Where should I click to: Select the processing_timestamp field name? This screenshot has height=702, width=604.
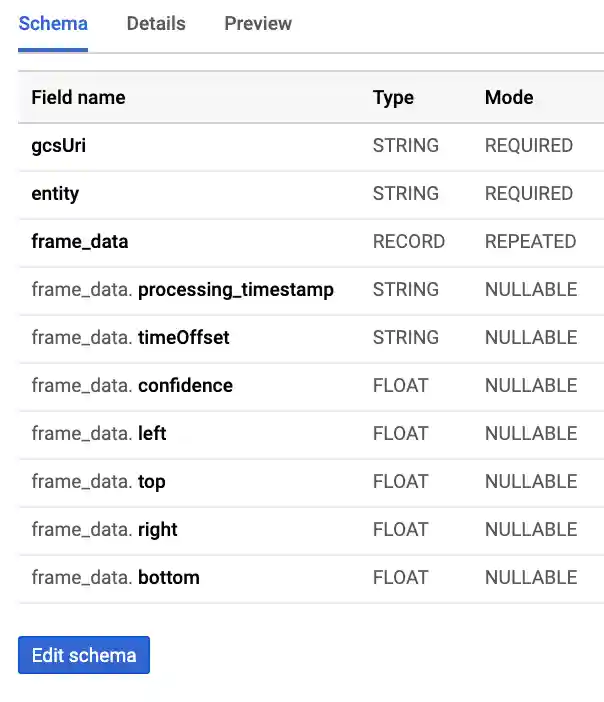click(x=236, y=290)
